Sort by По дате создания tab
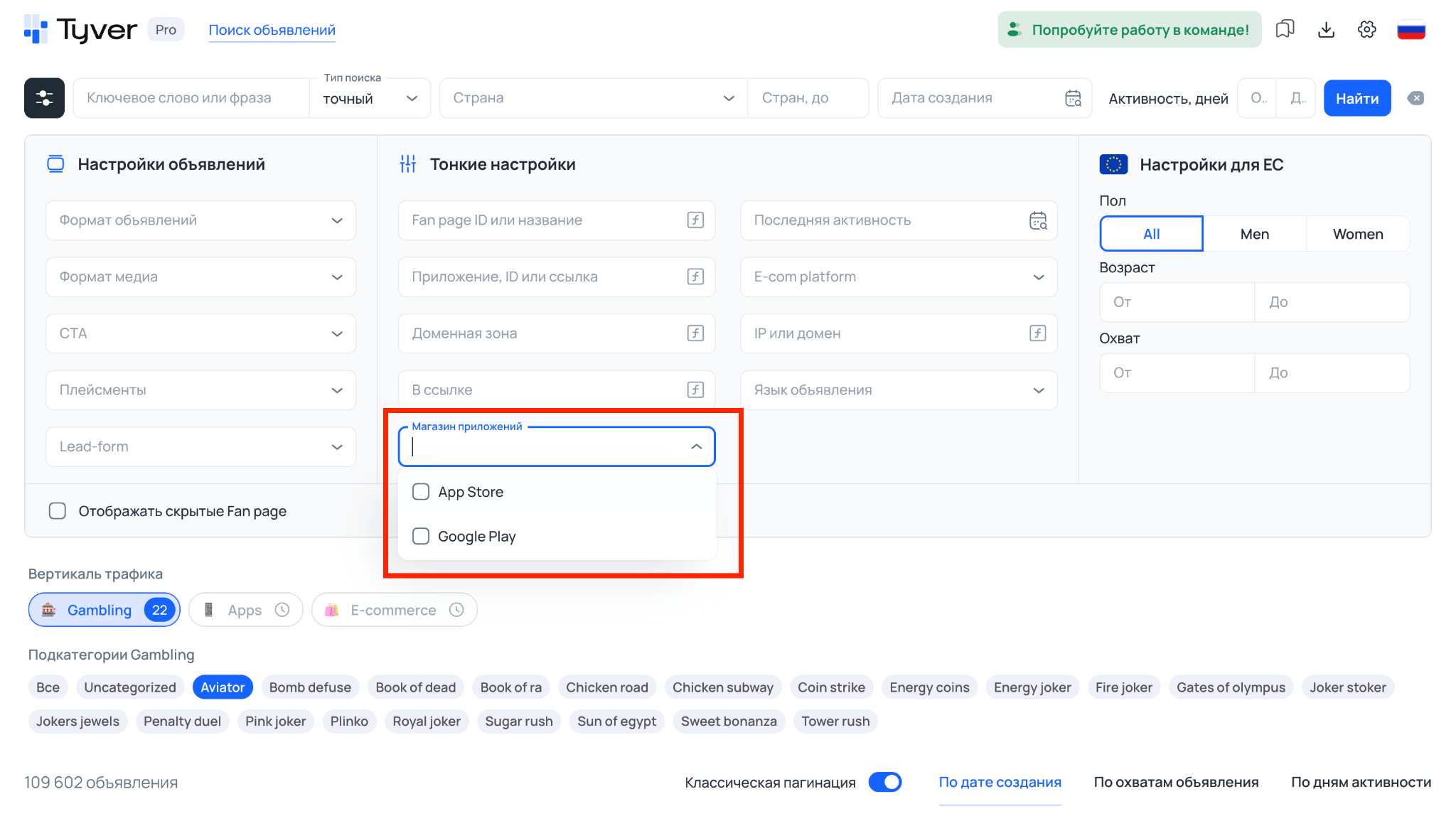1456x821 pixels. pos(1000,782)
